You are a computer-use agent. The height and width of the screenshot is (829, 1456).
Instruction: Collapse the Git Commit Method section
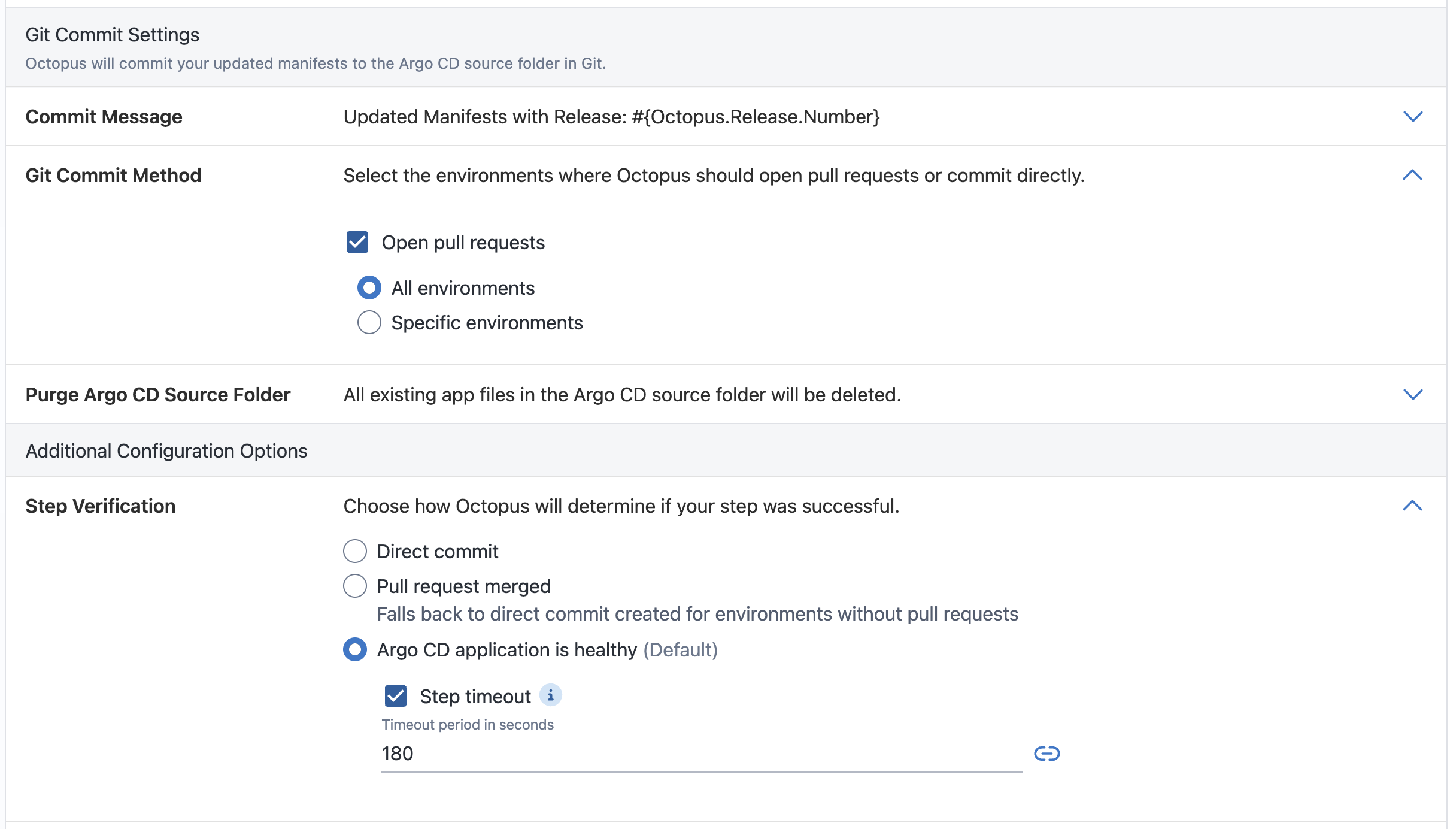1412,175
